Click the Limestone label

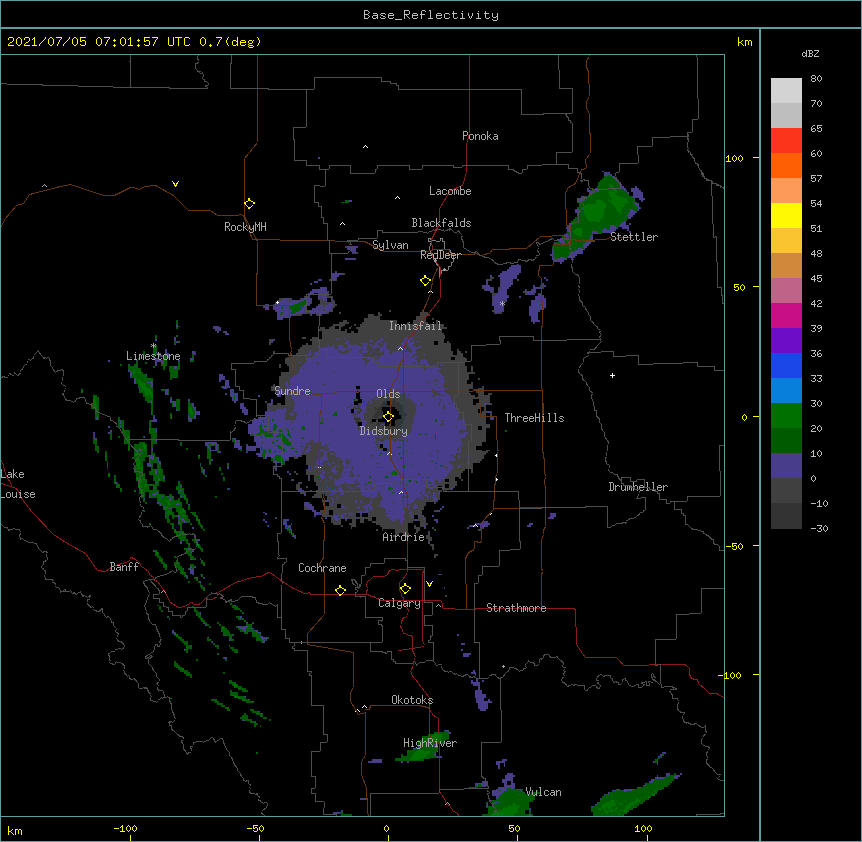coord(153,356)
